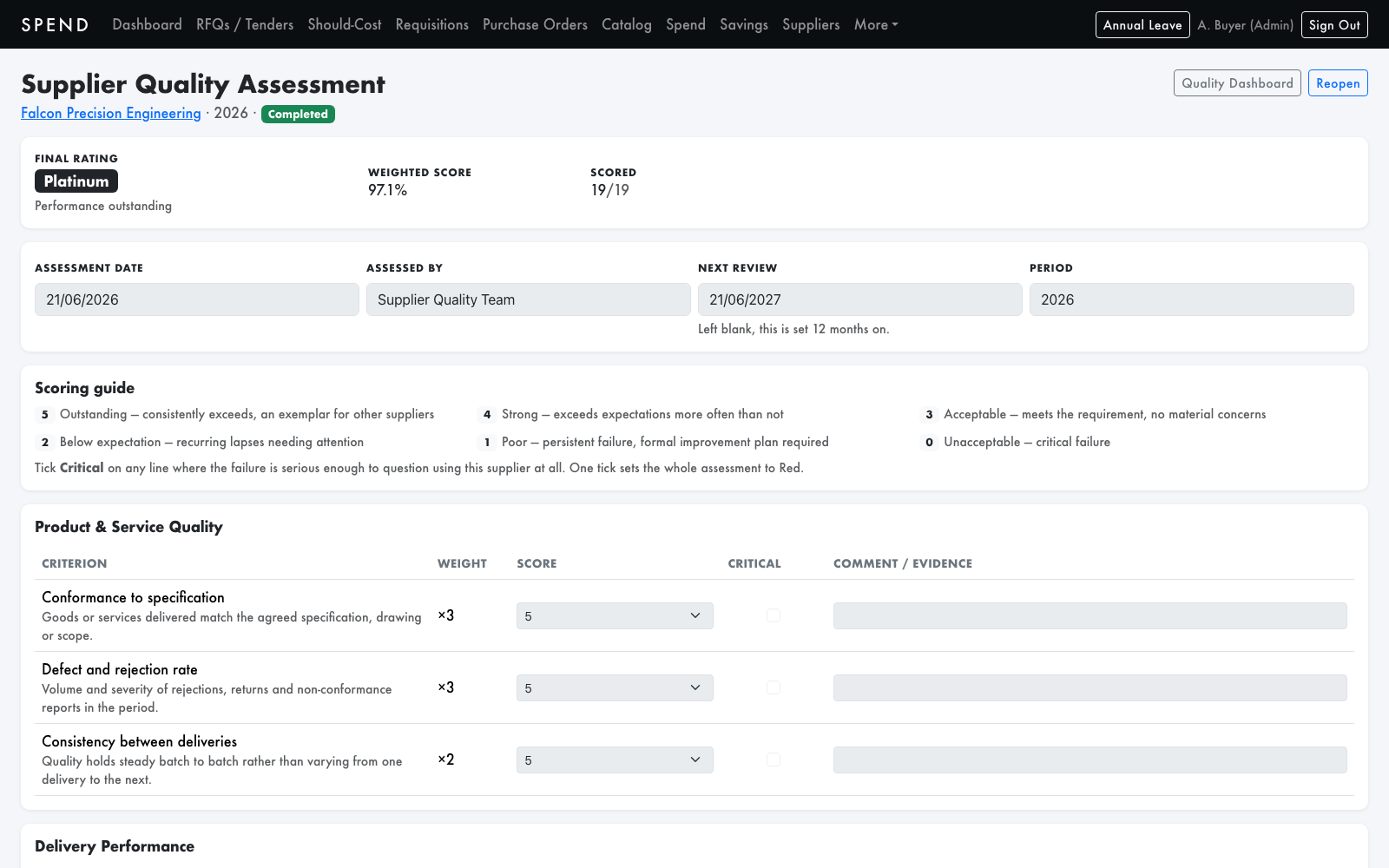Image resolution: width=1389 pixels, height=868 pixels.
Task: Click comment field for Consistency between deliveries
Action: [1090, 759]
